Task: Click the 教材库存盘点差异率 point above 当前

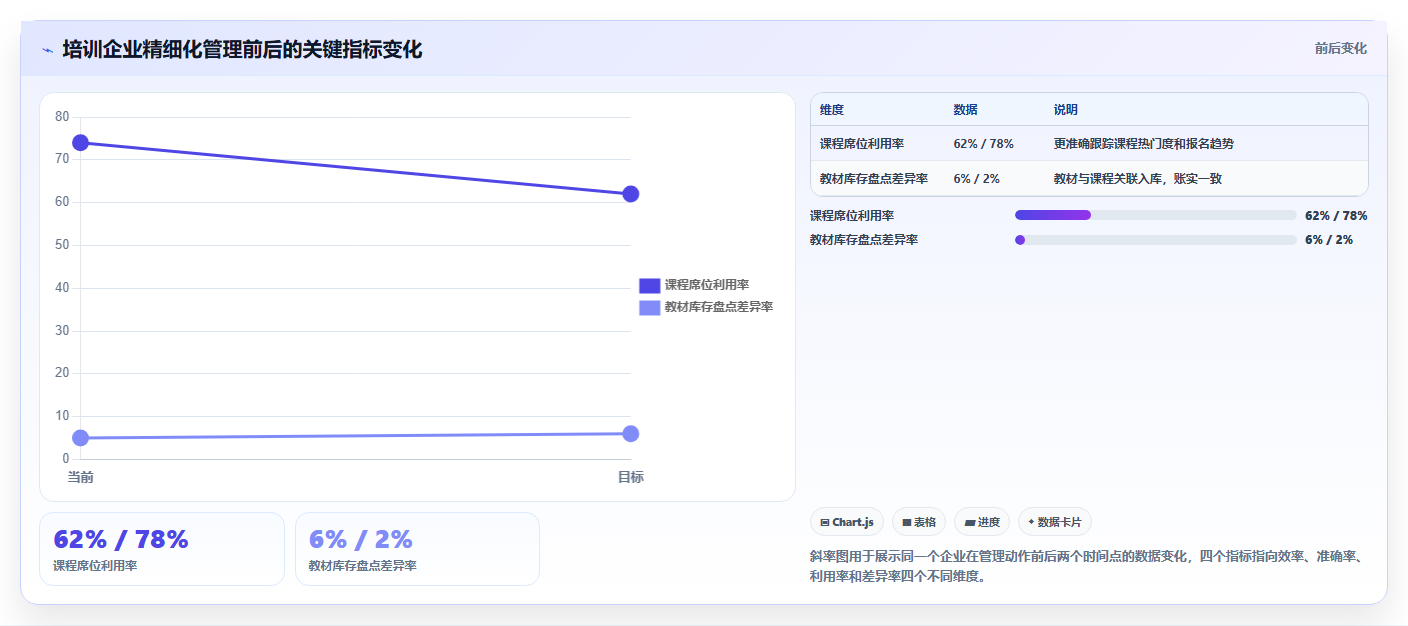Action: pyautogui.click(x=81, y=438)
